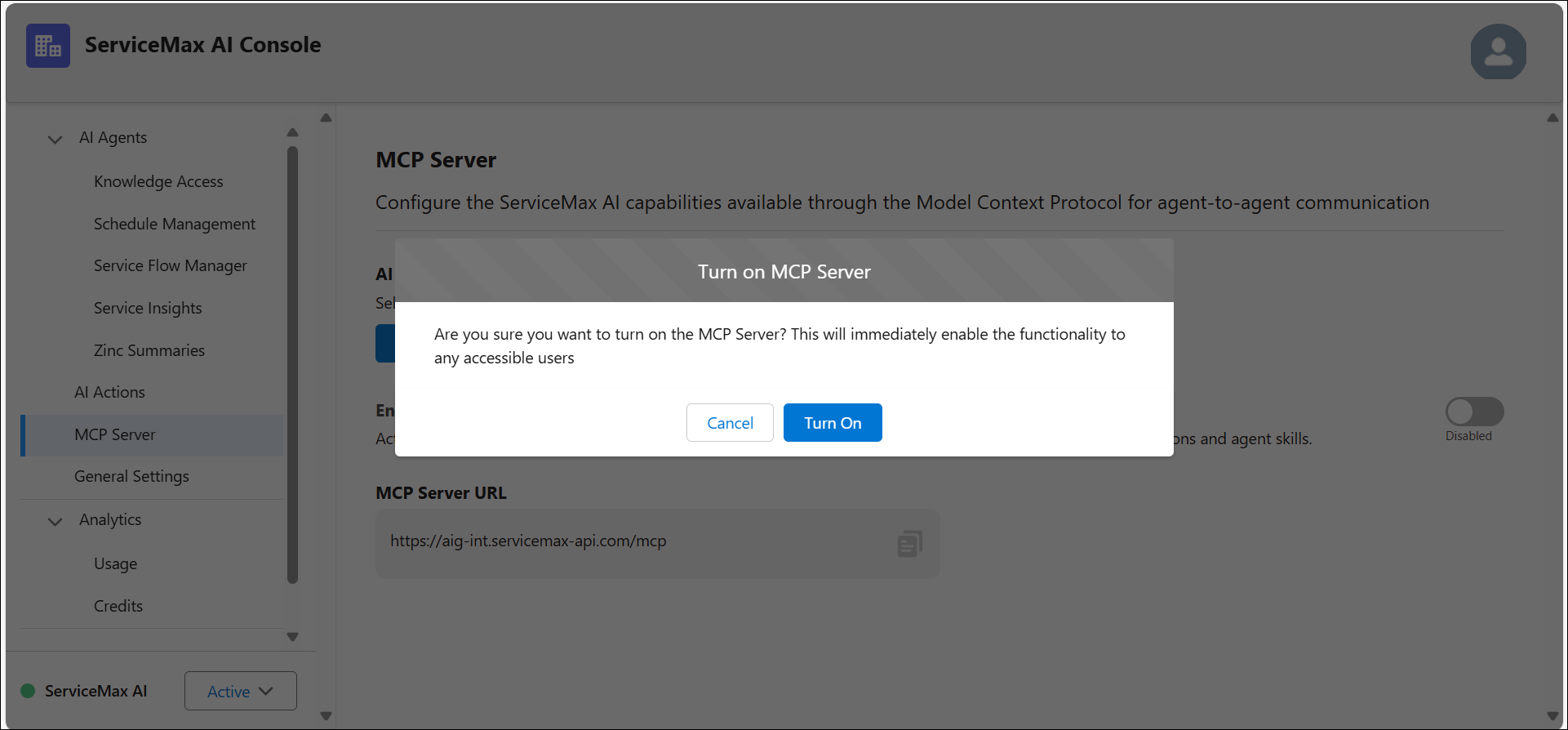Select Service Insights in sidebar
Viewport: 1568px width, 730px height.
148,308
